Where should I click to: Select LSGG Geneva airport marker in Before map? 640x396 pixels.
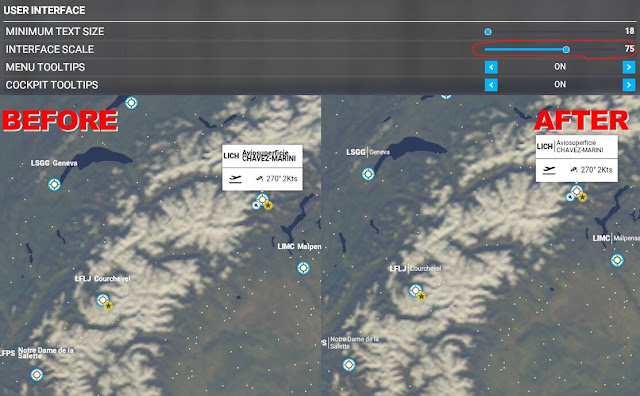(54, 185)
